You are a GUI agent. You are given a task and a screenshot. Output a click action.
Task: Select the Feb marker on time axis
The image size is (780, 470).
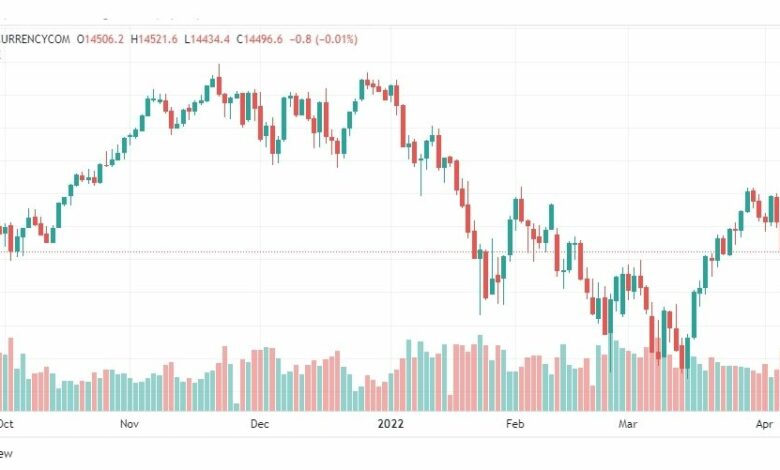(515, 424)
